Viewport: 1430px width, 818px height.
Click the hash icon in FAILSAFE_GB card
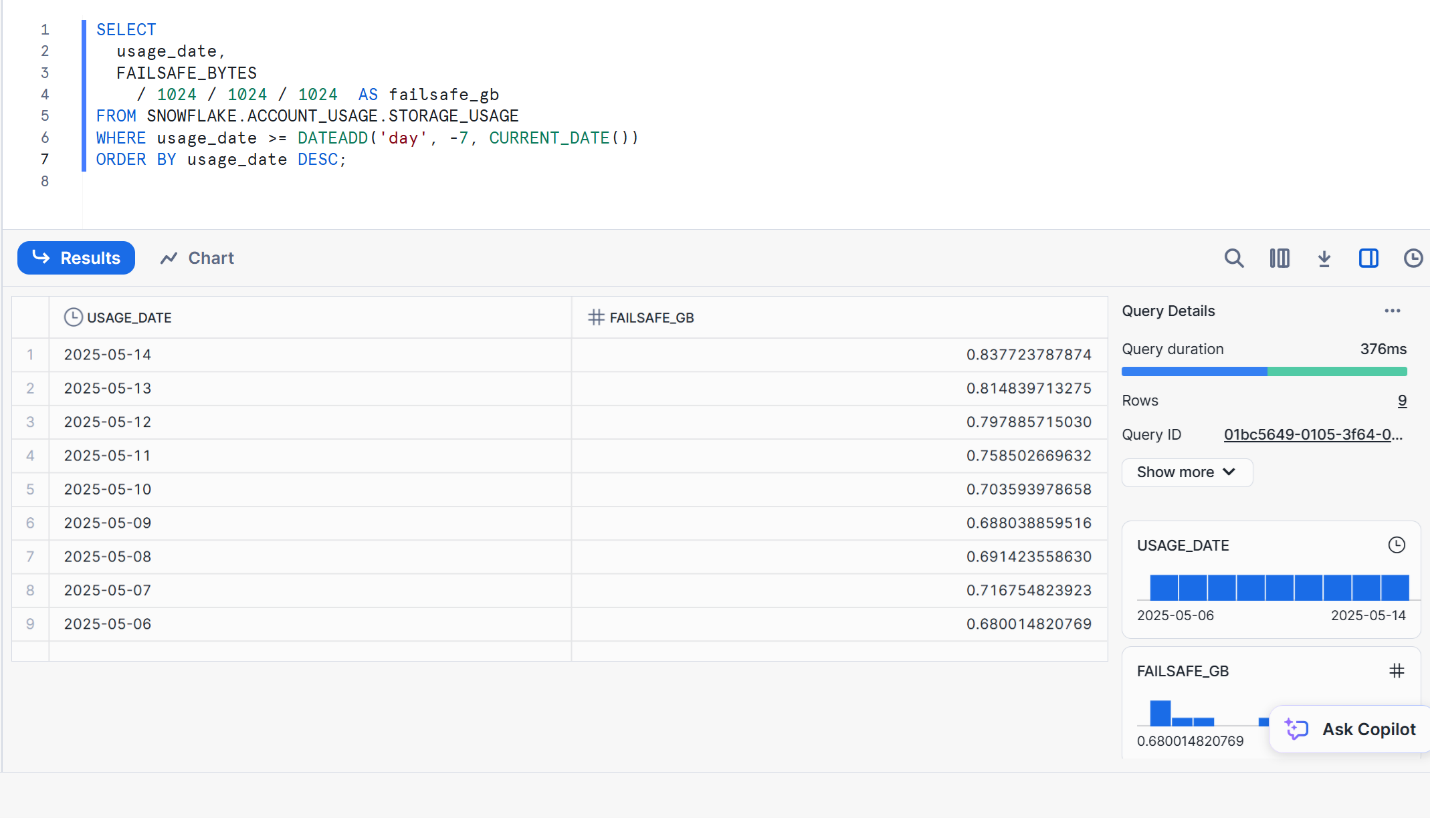[x=1397, y=671]
